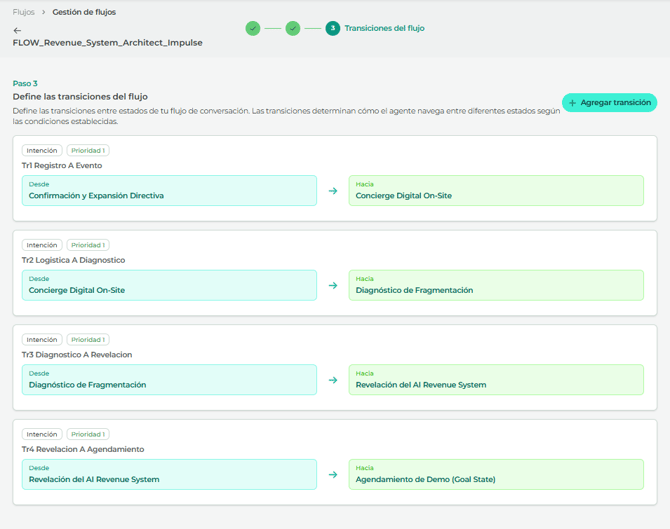
Task: Select step 3 circle in stepper
Action: pyautogui.click(x=333, y=28)
